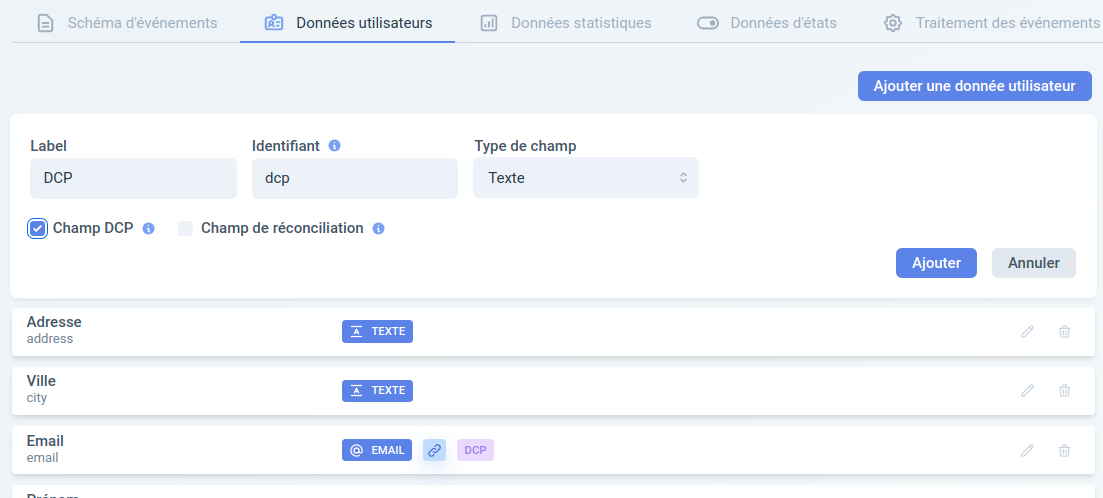Click the info icon next to Identifiant

(335, 146)
